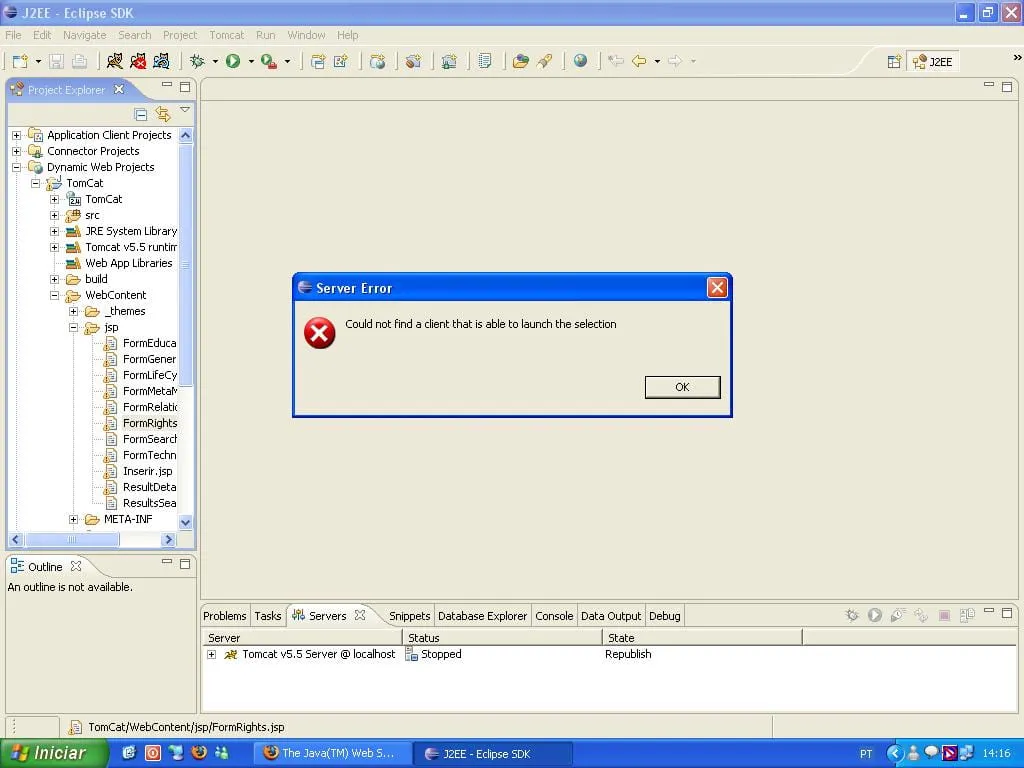Screen dimensions: 1024x768
Task: Click the Open Perspective icon
Action: 894,62
